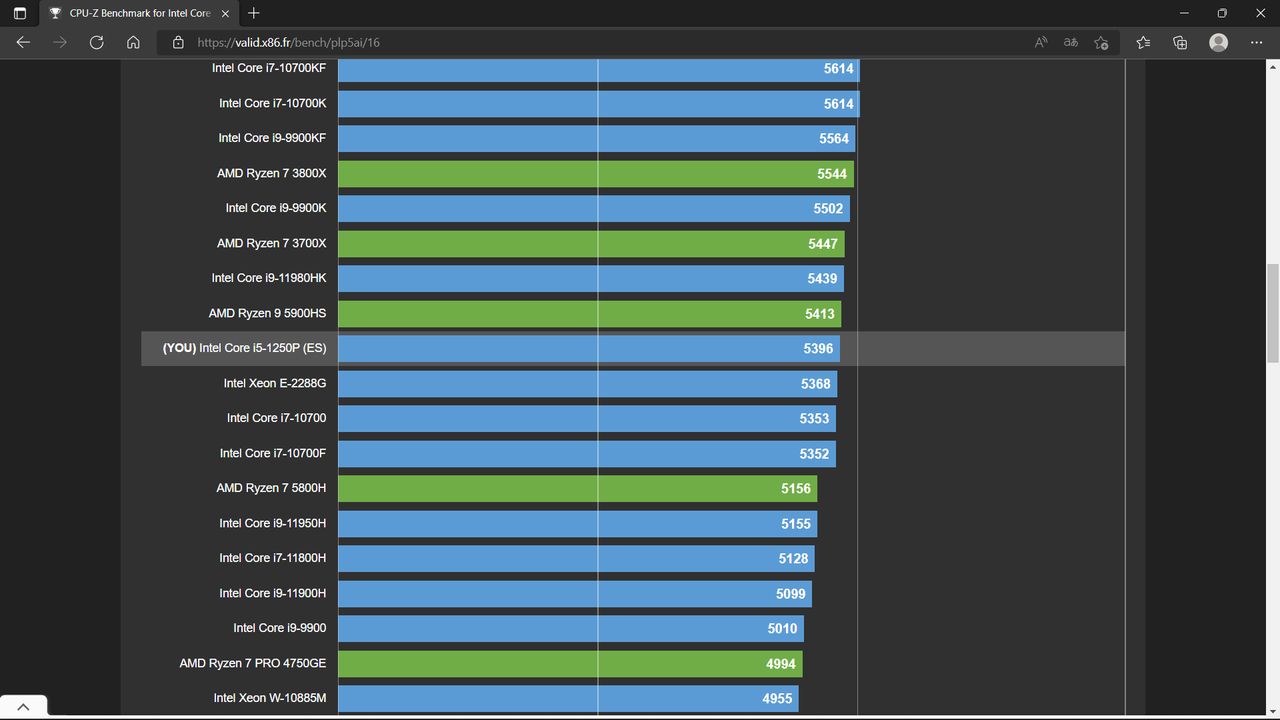
Task: Click the 5010 score value
Action: (x=782, y=629)
